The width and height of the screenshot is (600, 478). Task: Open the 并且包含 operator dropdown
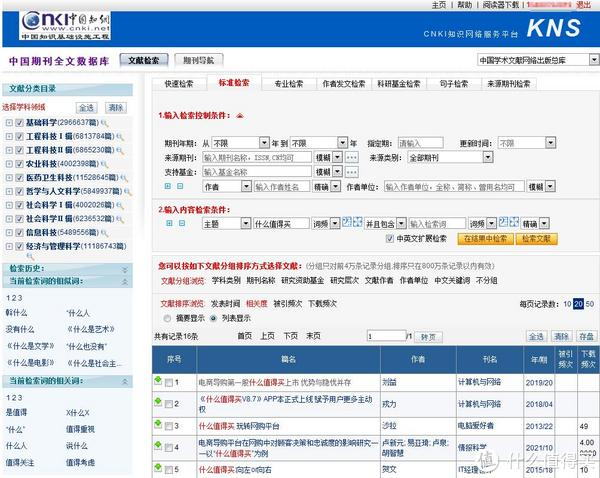coord(385,224)
